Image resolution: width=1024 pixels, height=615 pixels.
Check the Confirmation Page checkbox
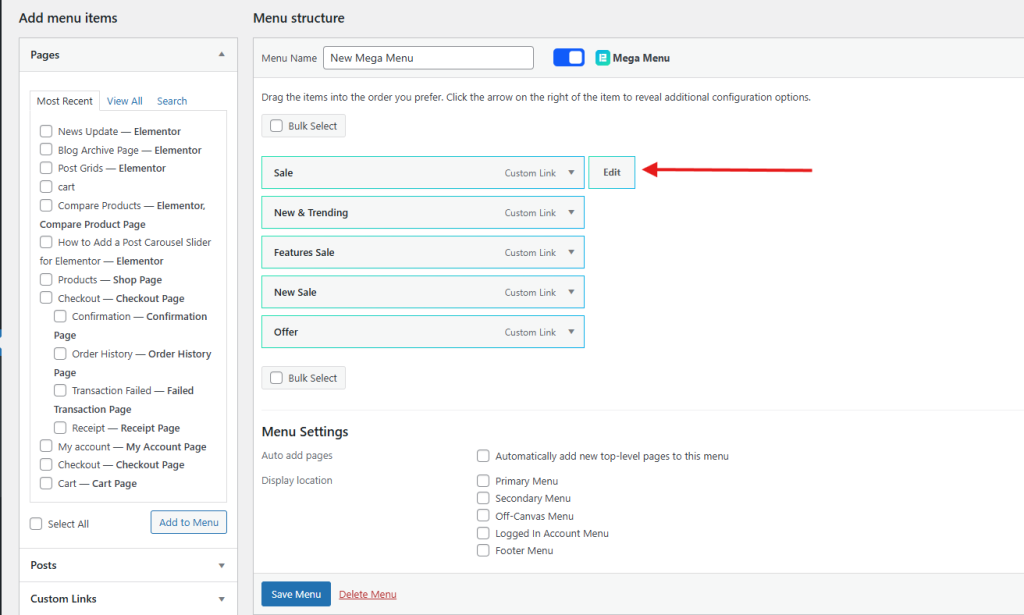(60, 316)
